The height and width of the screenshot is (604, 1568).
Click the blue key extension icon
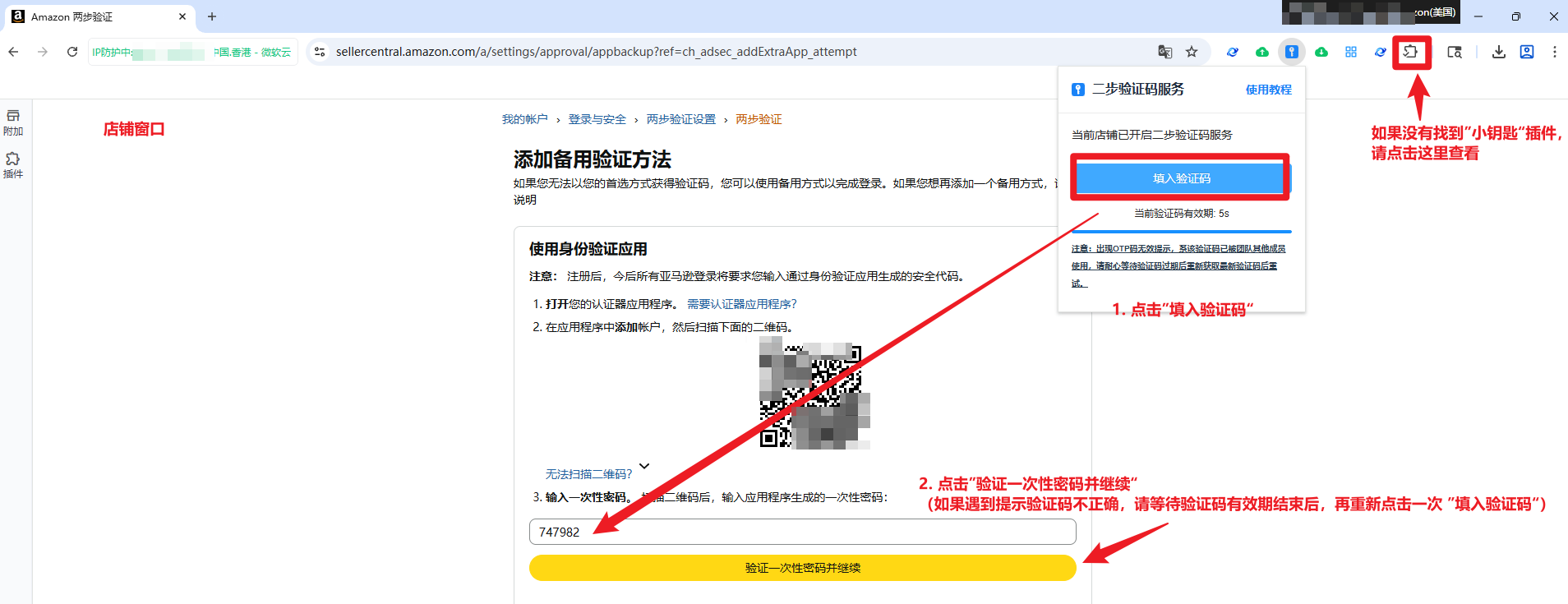pos(1292,52)
